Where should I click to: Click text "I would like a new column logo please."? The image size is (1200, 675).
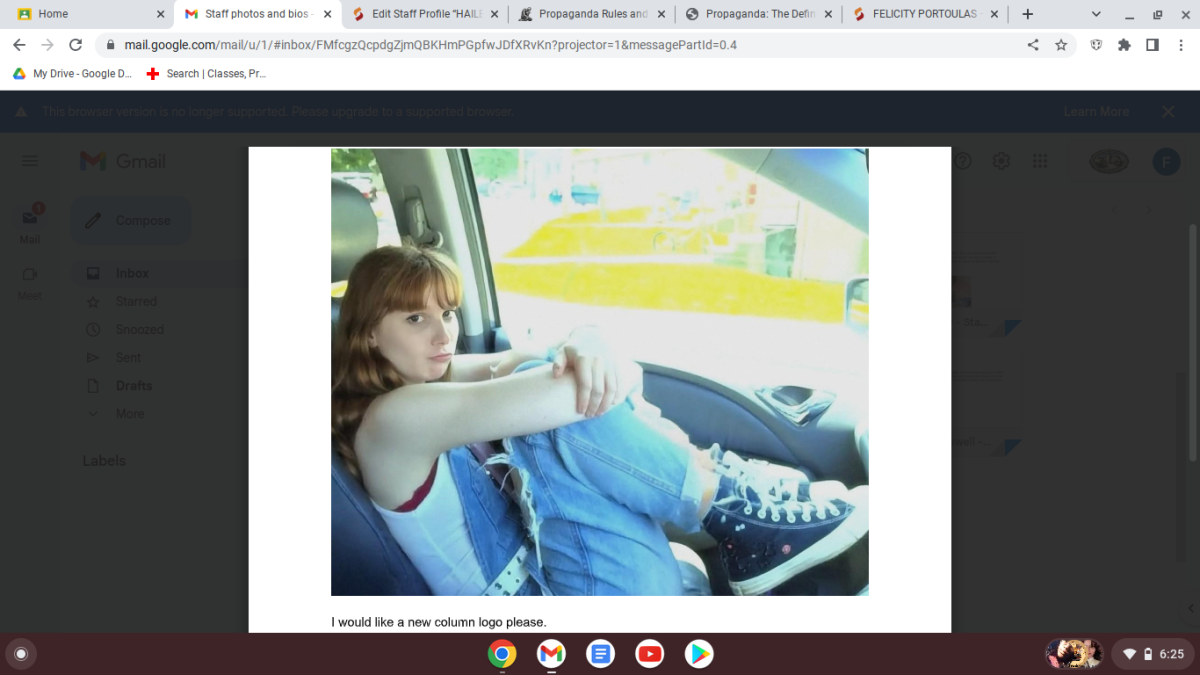coord(439,622)
